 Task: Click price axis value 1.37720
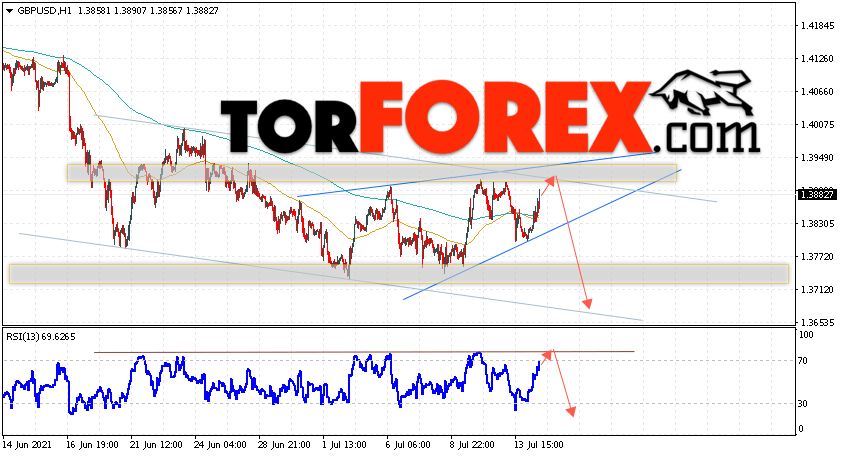[817, 257]
